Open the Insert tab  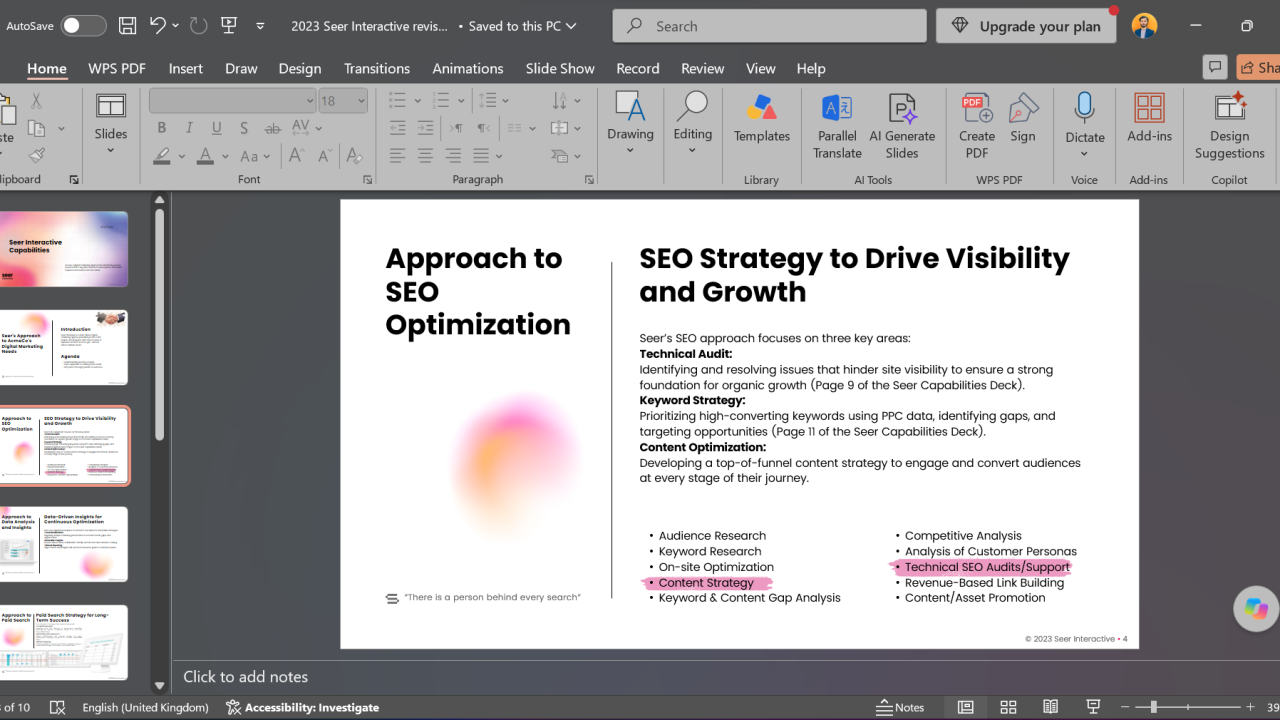186,68
